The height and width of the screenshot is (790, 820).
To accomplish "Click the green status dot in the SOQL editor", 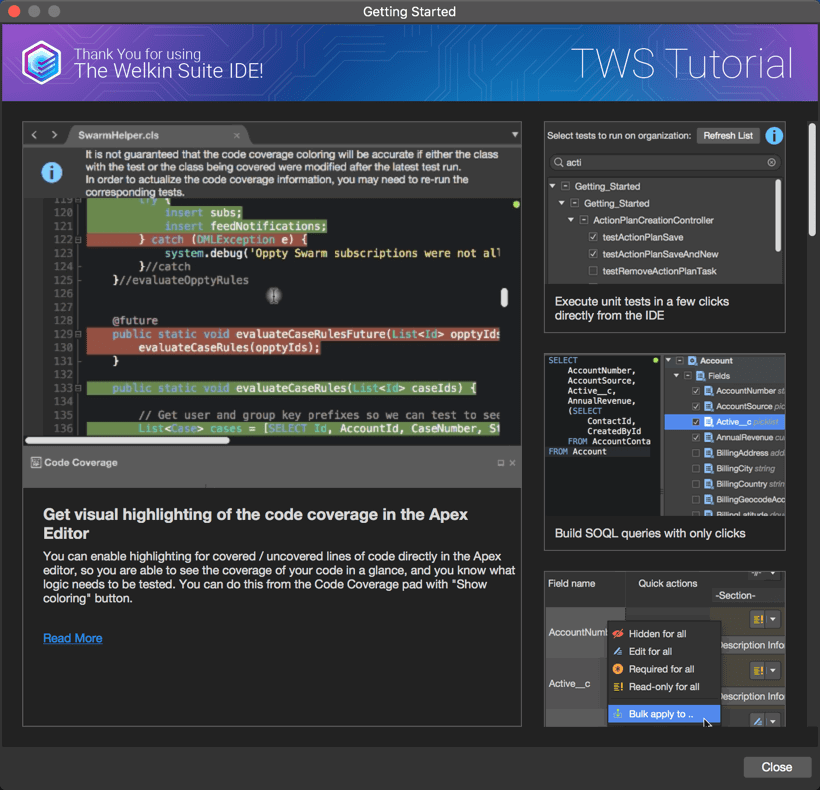I will coord(655,361).
